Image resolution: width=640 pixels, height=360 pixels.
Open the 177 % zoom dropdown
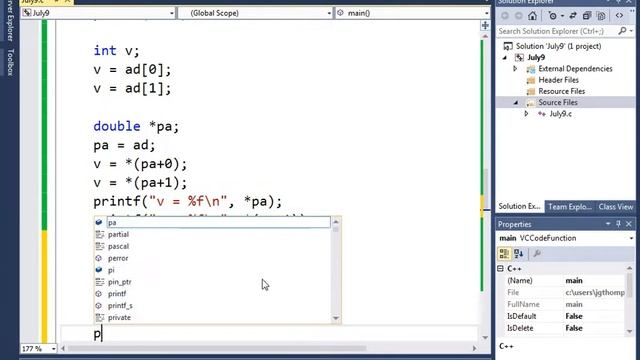coord(53,349)
